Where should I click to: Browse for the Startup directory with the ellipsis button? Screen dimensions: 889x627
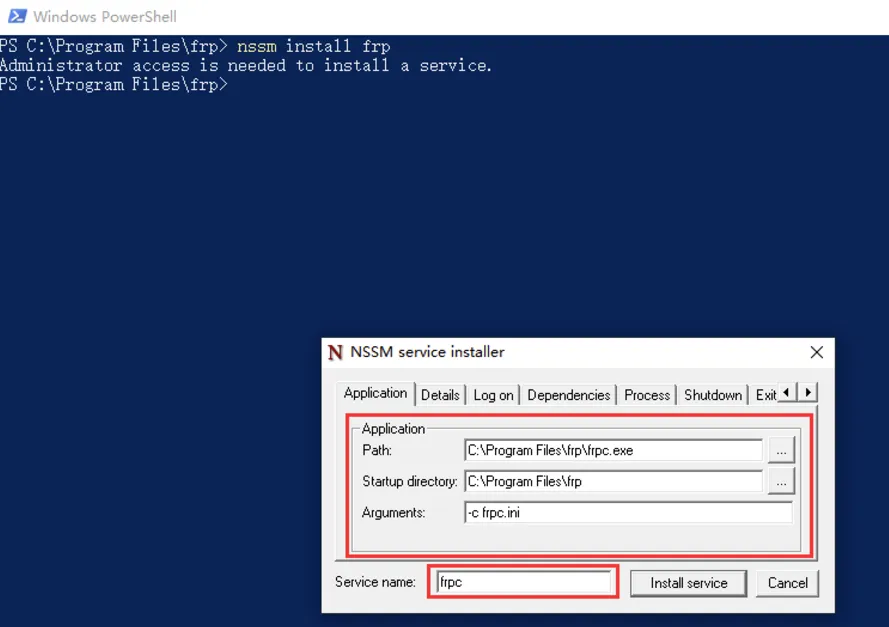(781, 482)
